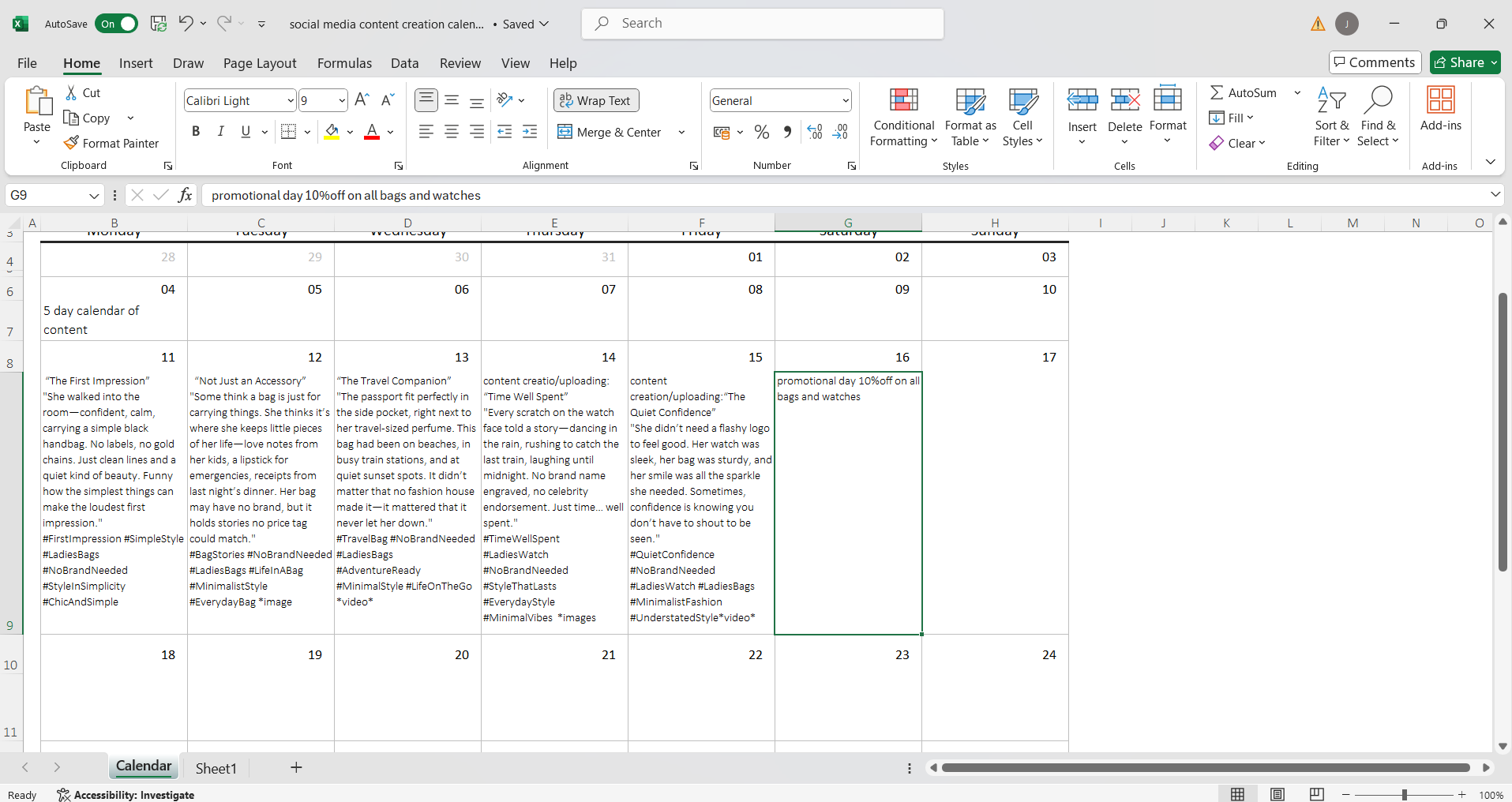Click the Format Painter brush icon

click(71, 143)
